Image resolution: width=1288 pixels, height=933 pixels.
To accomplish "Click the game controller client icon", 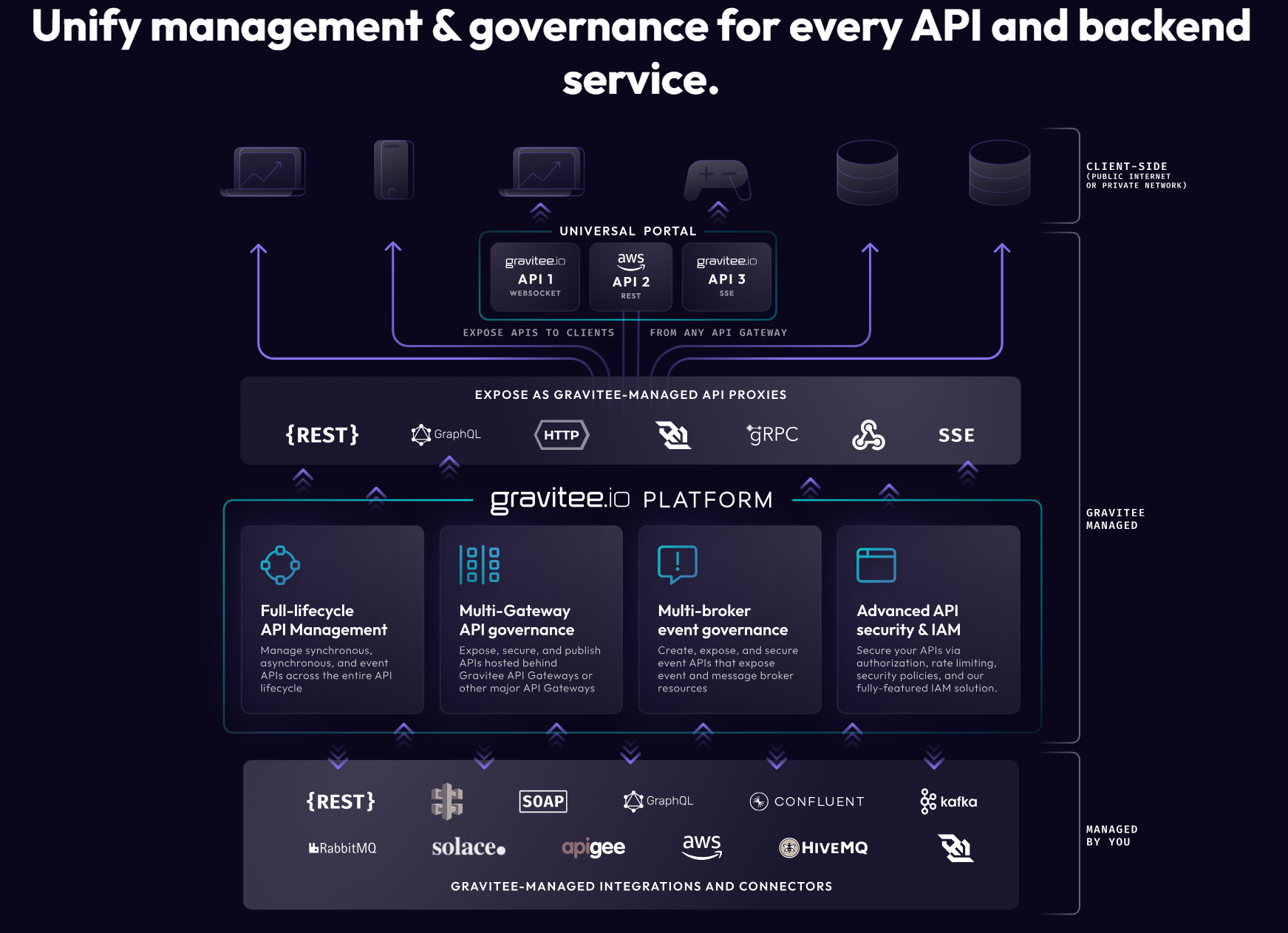I will 717,180.
